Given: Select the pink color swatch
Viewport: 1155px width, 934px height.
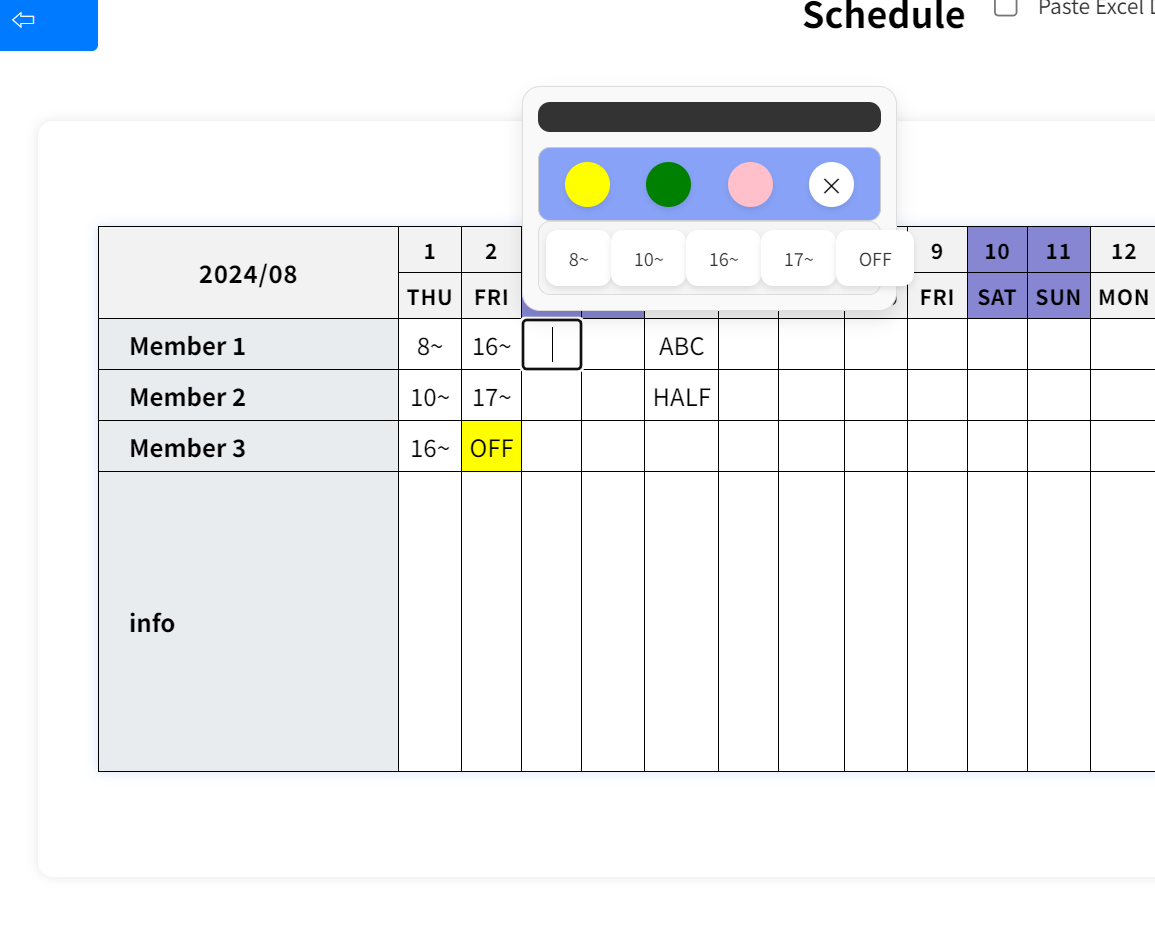Looking at the screenshot, I should 750,185.
